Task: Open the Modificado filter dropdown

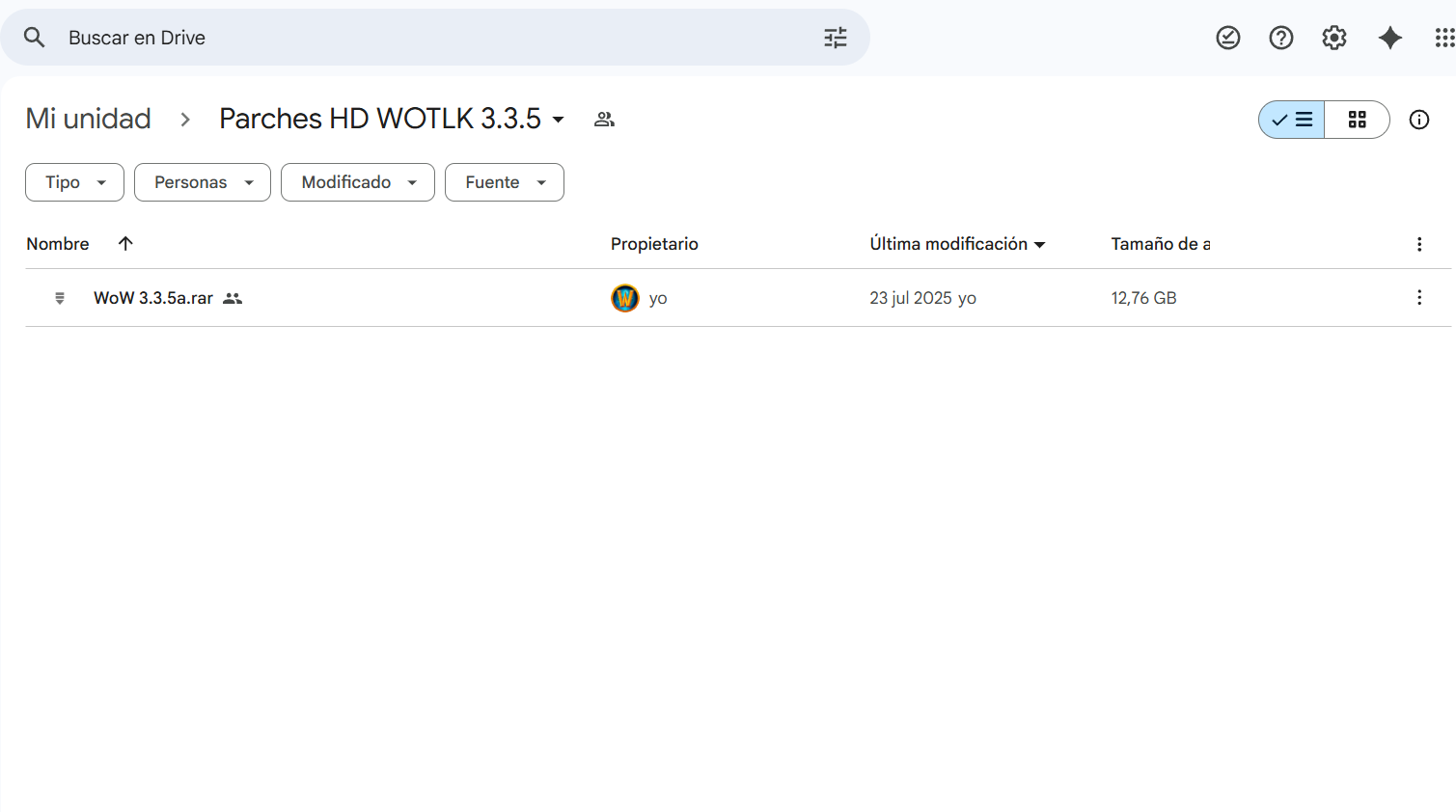Action: pos(357,182)
